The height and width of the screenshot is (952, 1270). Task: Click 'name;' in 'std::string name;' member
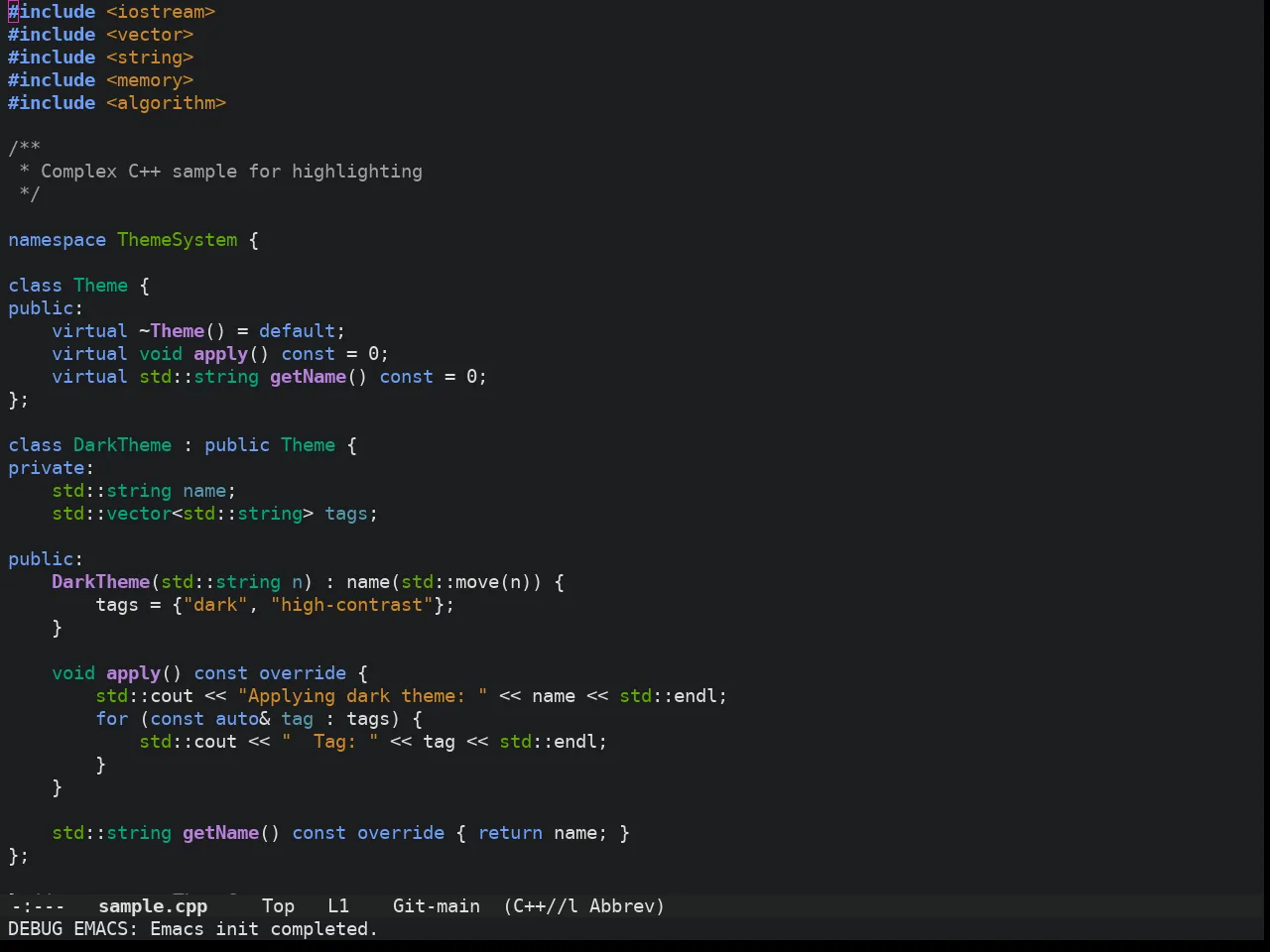point(209,491)
